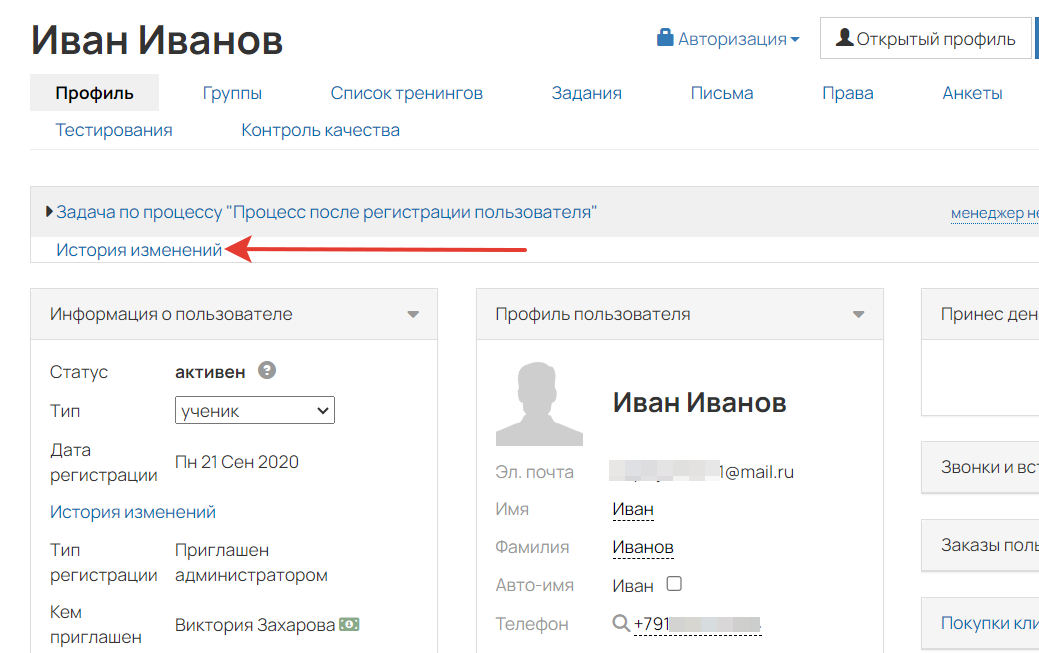Collapse the Информация о пользователе panel

(412, 313)
